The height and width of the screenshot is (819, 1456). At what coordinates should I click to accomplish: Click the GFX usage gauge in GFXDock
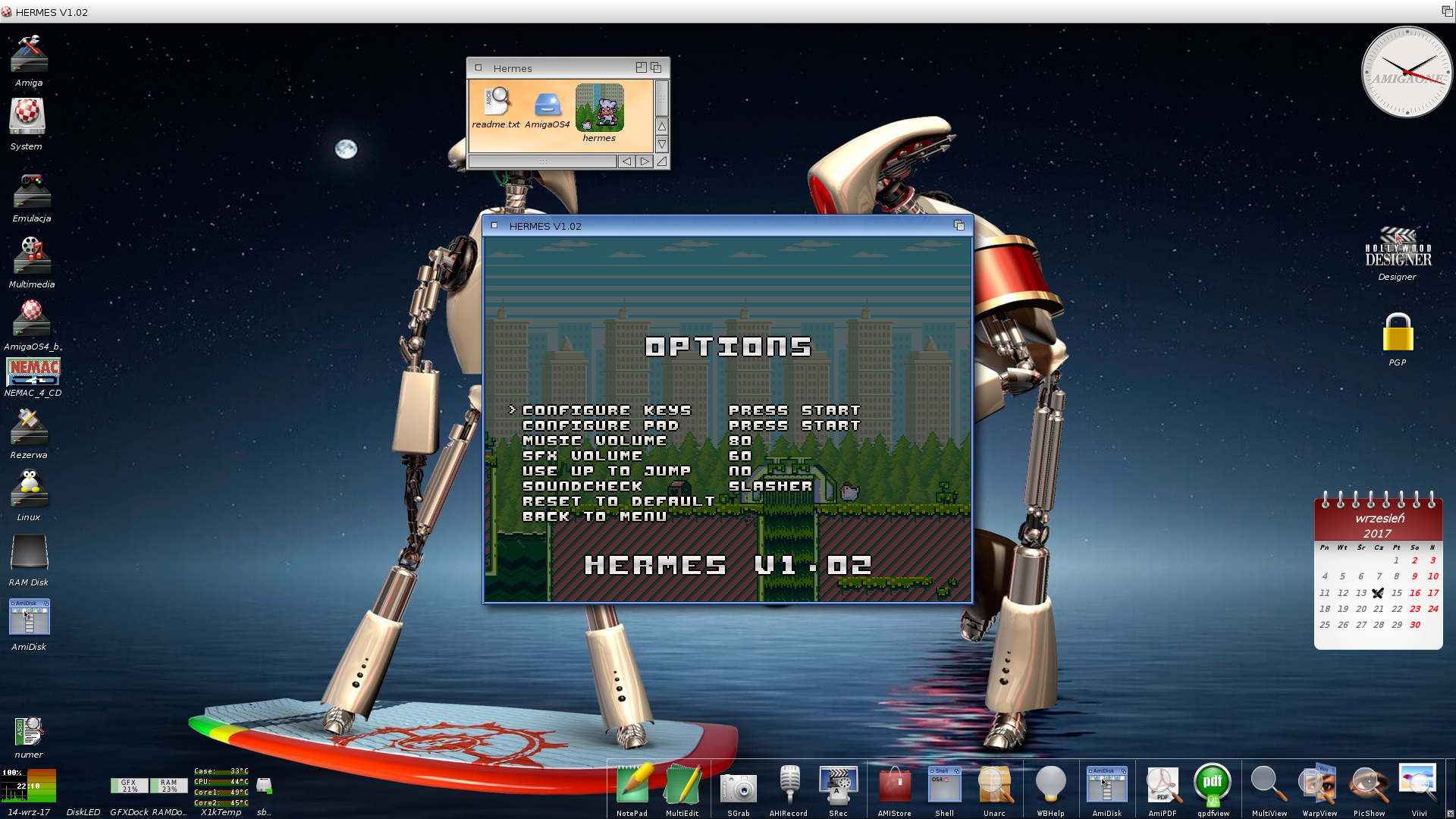(x=129, y=786)
